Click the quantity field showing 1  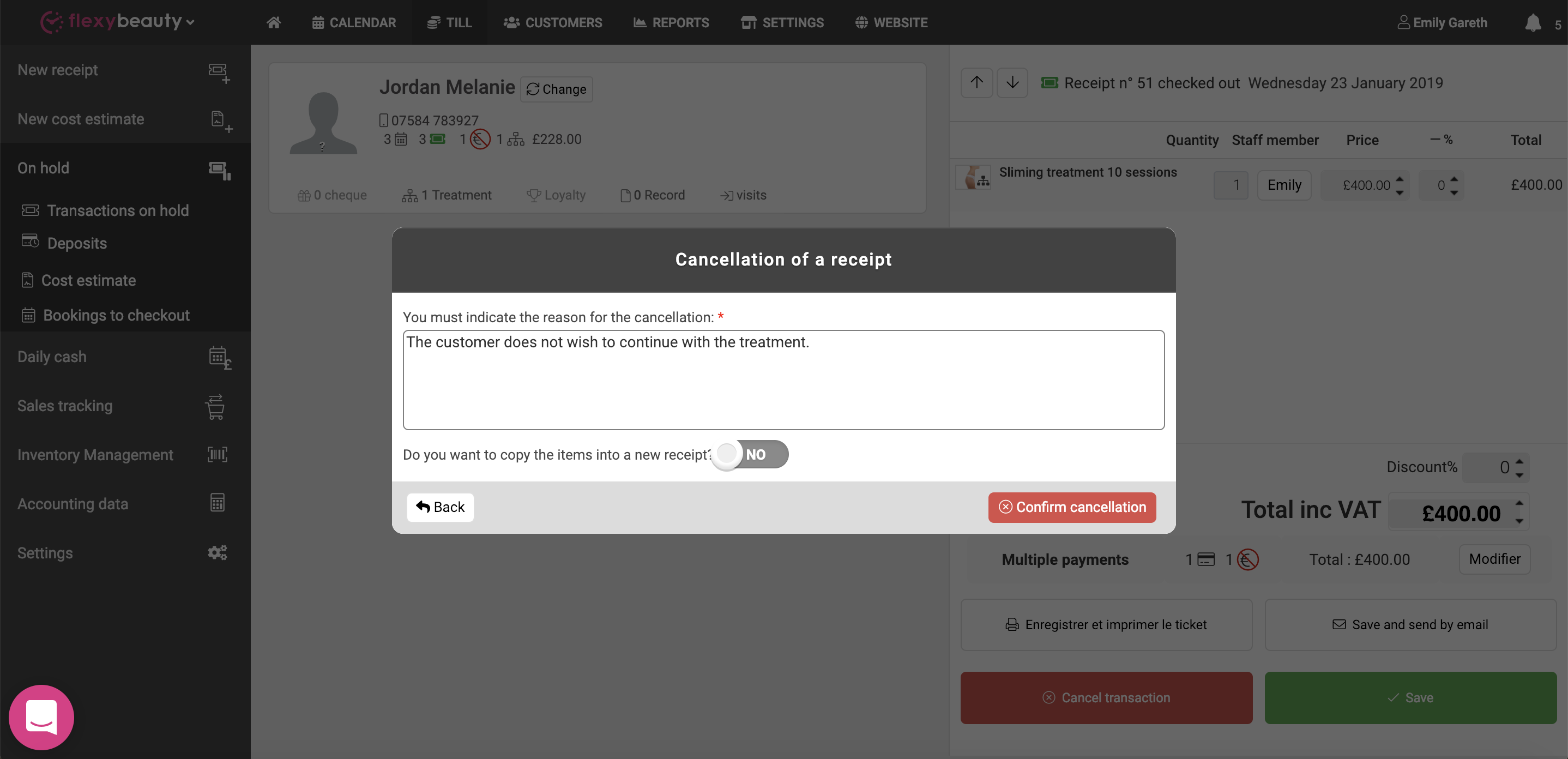(x=1230, y=185)
